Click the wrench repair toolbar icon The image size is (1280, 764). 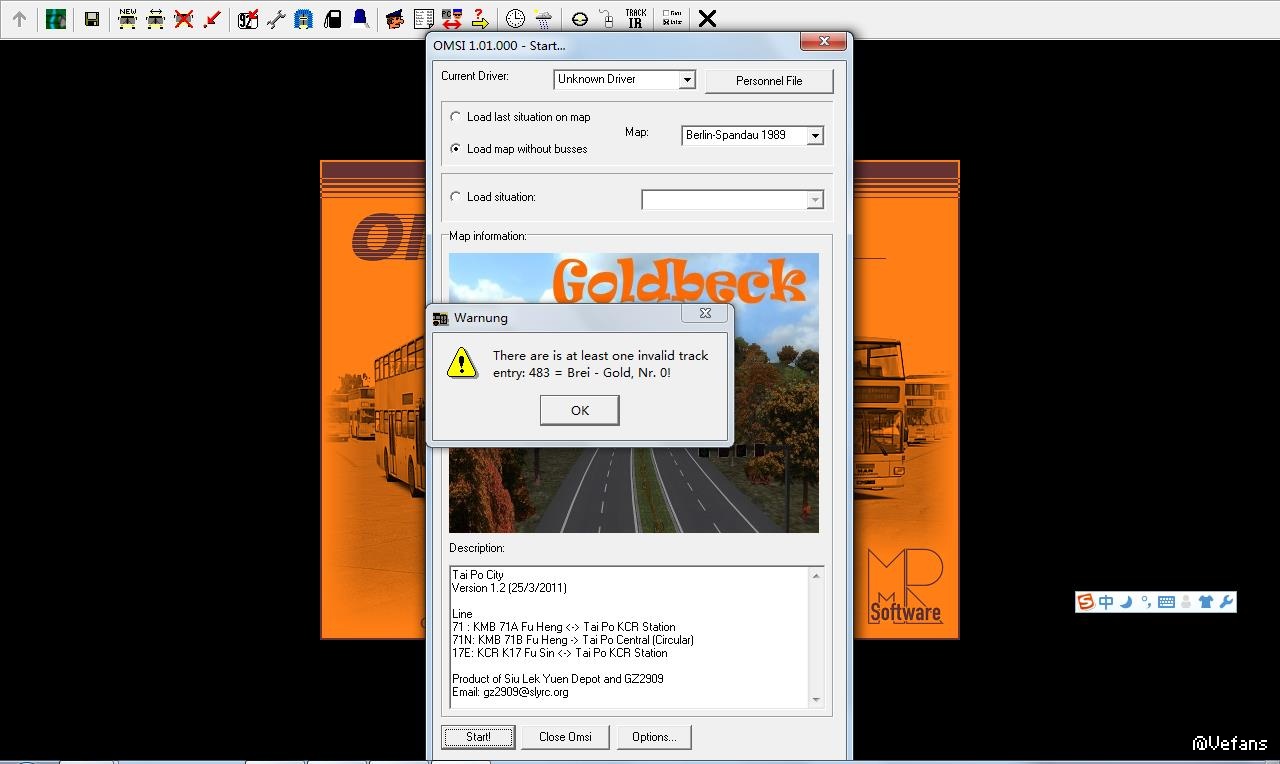276,19
